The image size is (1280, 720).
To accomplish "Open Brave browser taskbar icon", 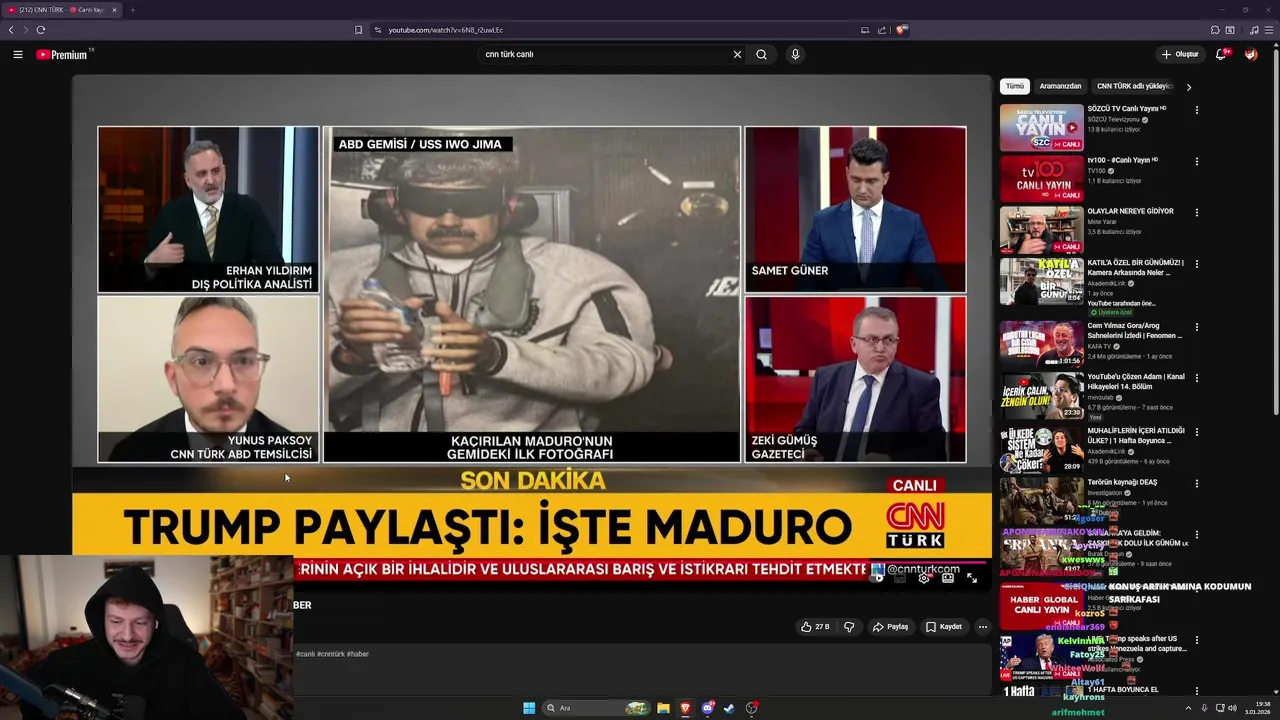I will click(685, 708).
